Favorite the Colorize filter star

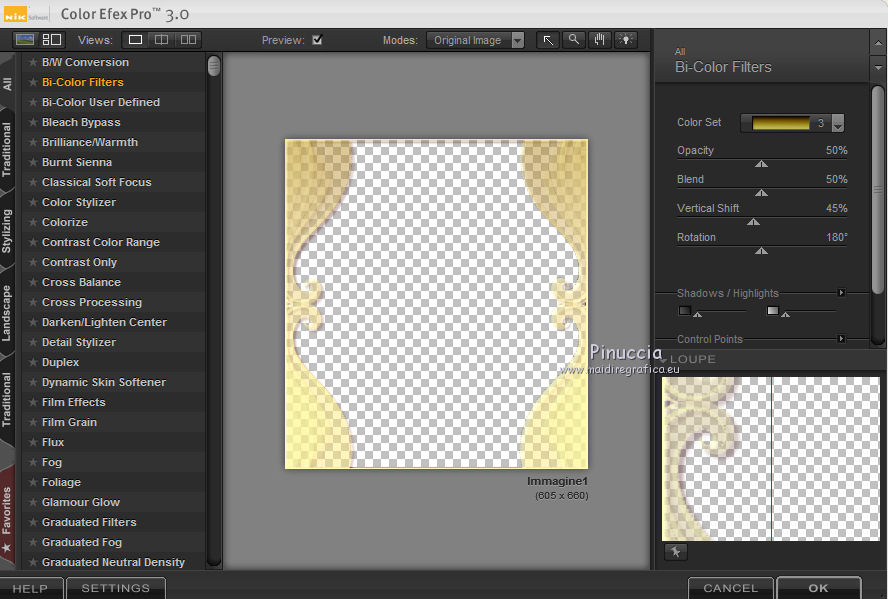click(x=33, y=223)
